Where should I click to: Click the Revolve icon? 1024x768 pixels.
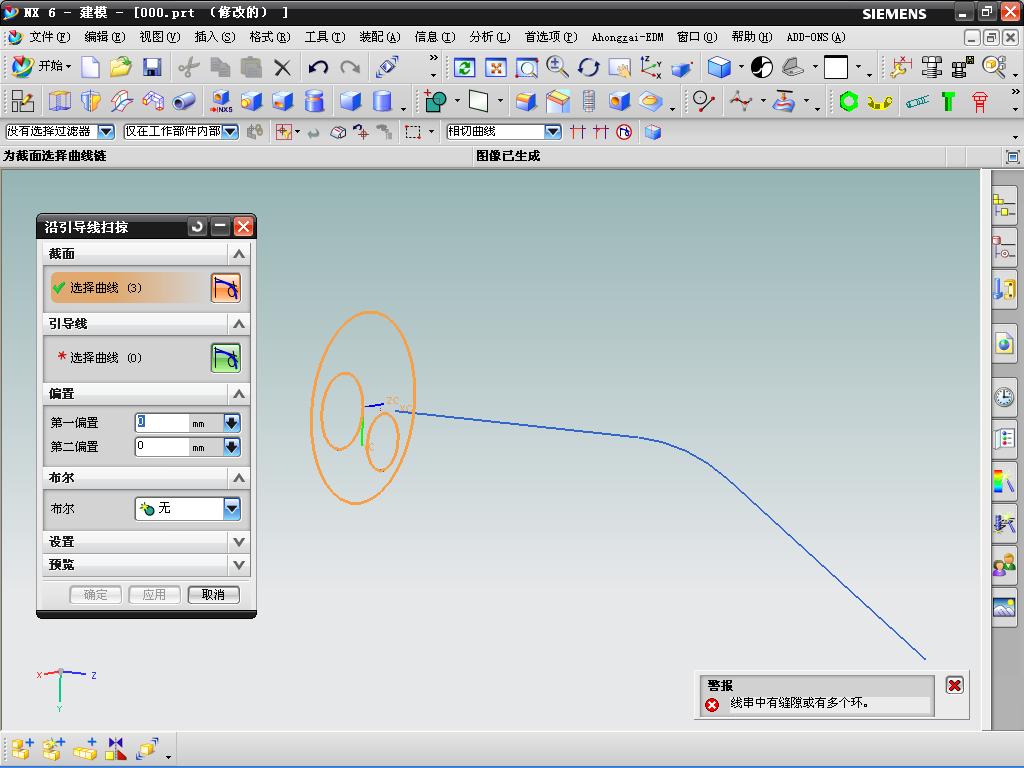pyautogui.click(x=91, y=101)
